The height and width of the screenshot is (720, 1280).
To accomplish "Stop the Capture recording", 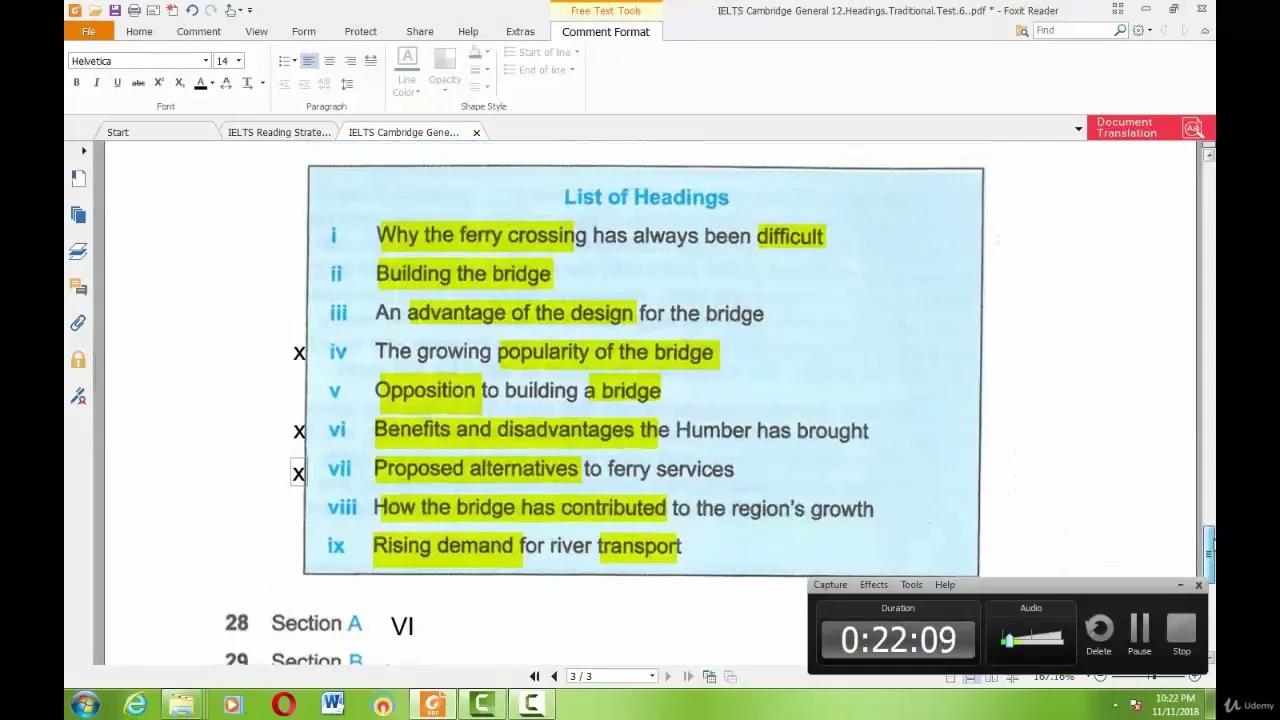I will click(x=1181, y=630).
